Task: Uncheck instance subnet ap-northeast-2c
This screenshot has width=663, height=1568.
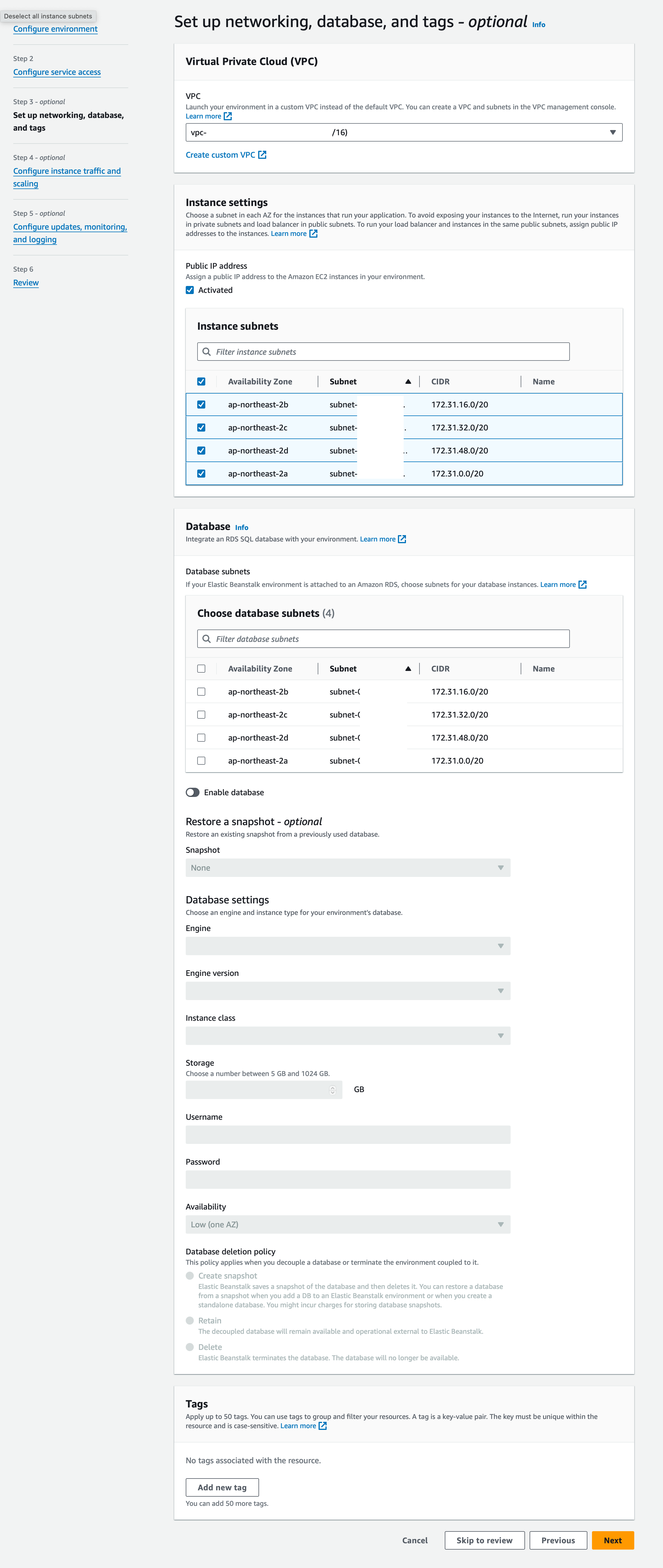Action: pyautogui.click(x=201, y=428)
